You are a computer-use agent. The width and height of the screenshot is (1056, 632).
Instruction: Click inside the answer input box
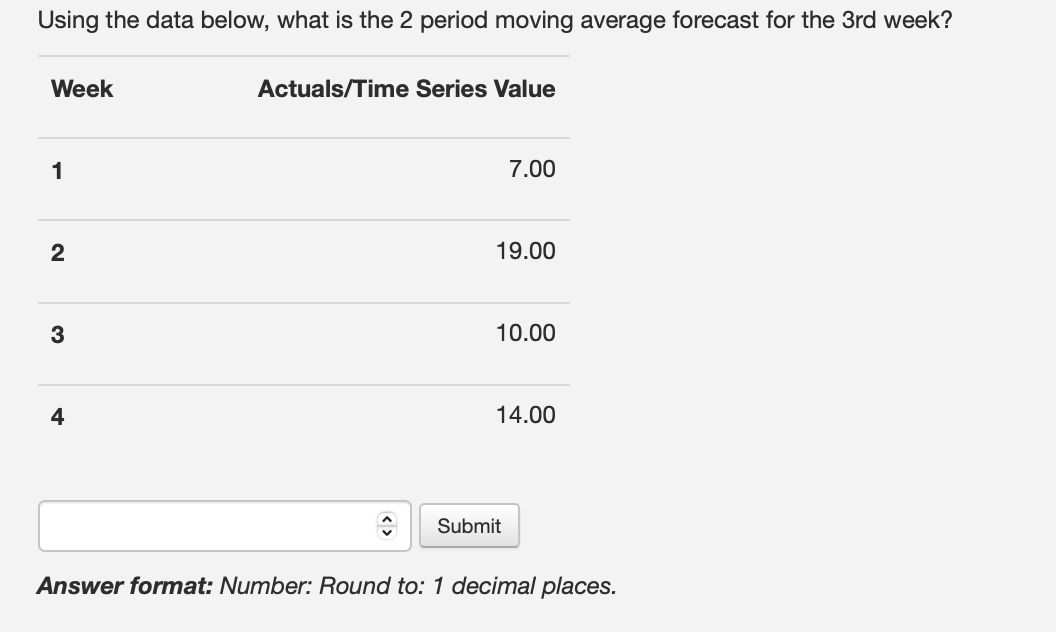pyautogui.click(x=200, y=526)
